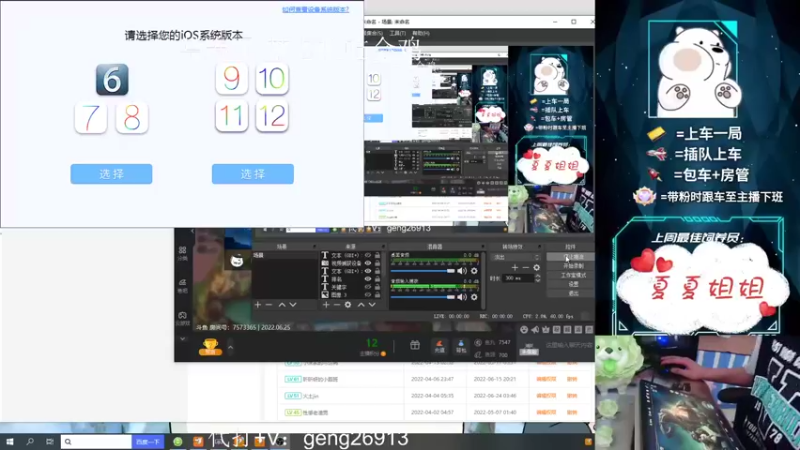Decrease transition duration with stepper down arrow
The image size is (800, 450).
[538, 281]
